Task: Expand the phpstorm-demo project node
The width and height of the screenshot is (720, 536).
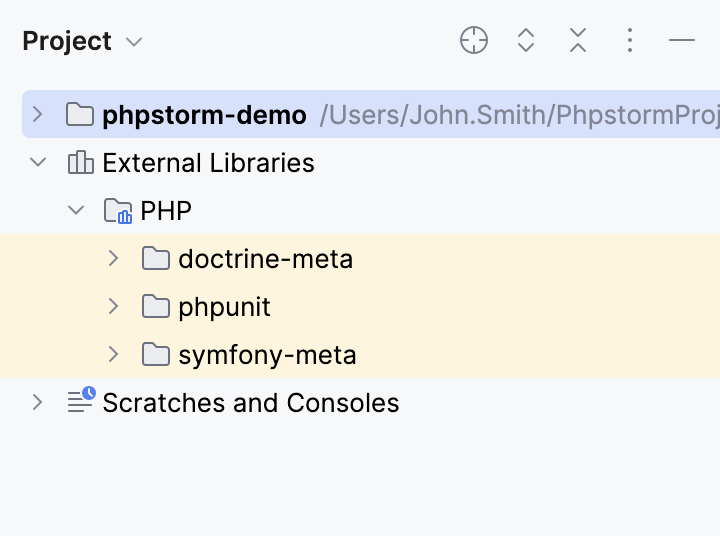Action: click(38, 115)
